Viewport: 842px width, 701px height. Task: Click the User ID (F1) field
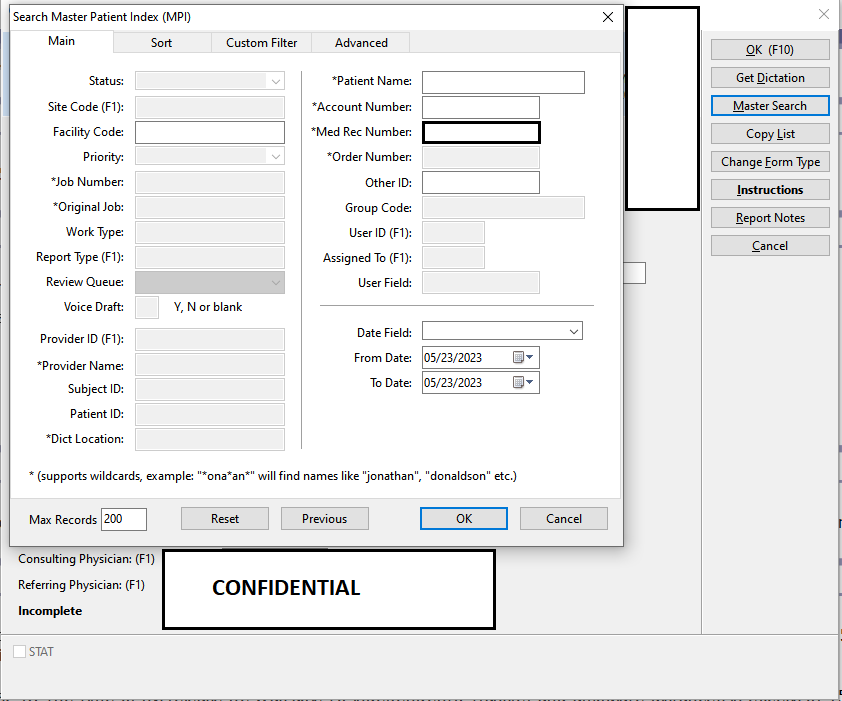[x=453, y=233]
